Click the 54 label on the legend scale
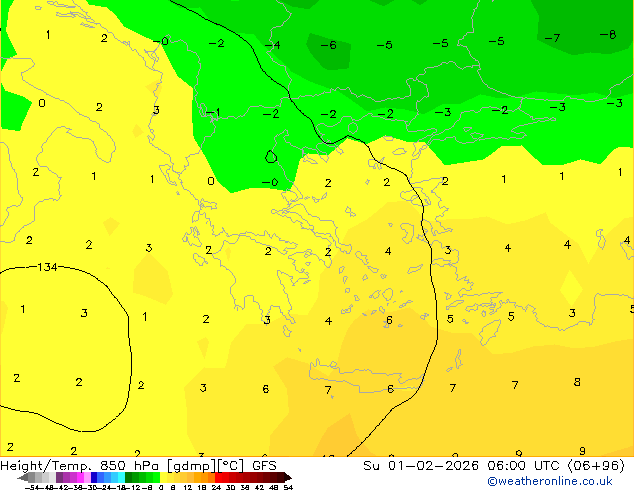 [288, 487]
